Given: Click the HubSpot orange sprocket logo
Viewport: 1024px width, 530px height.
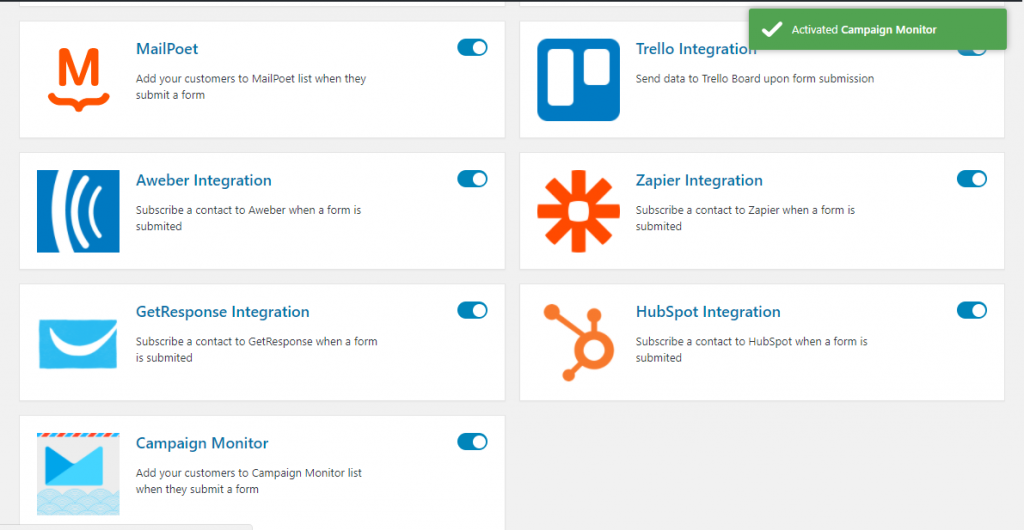Looking at the screenshot, I should 579,343.
